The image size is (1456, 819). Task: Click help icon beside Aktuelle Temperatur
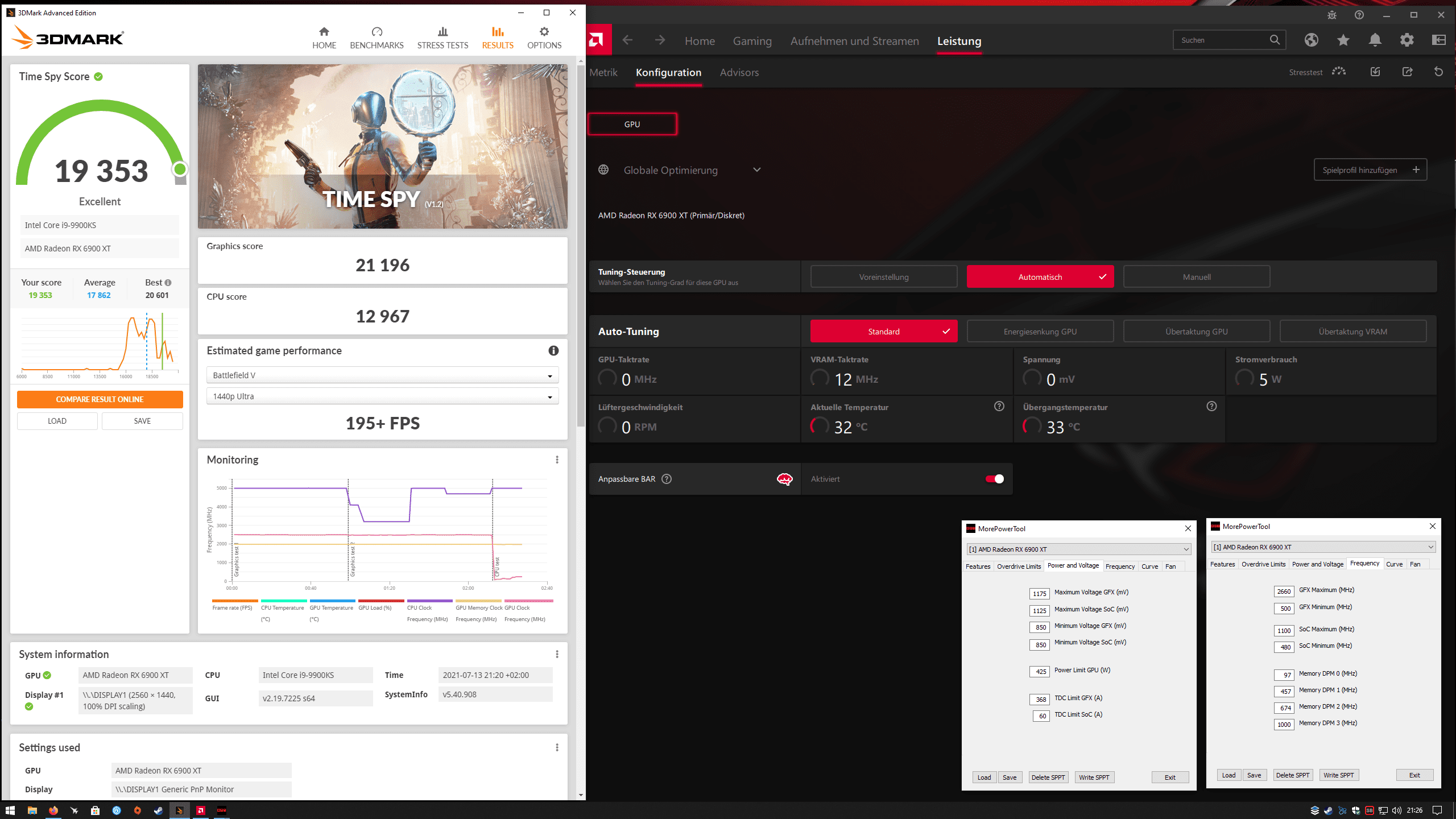999,406
